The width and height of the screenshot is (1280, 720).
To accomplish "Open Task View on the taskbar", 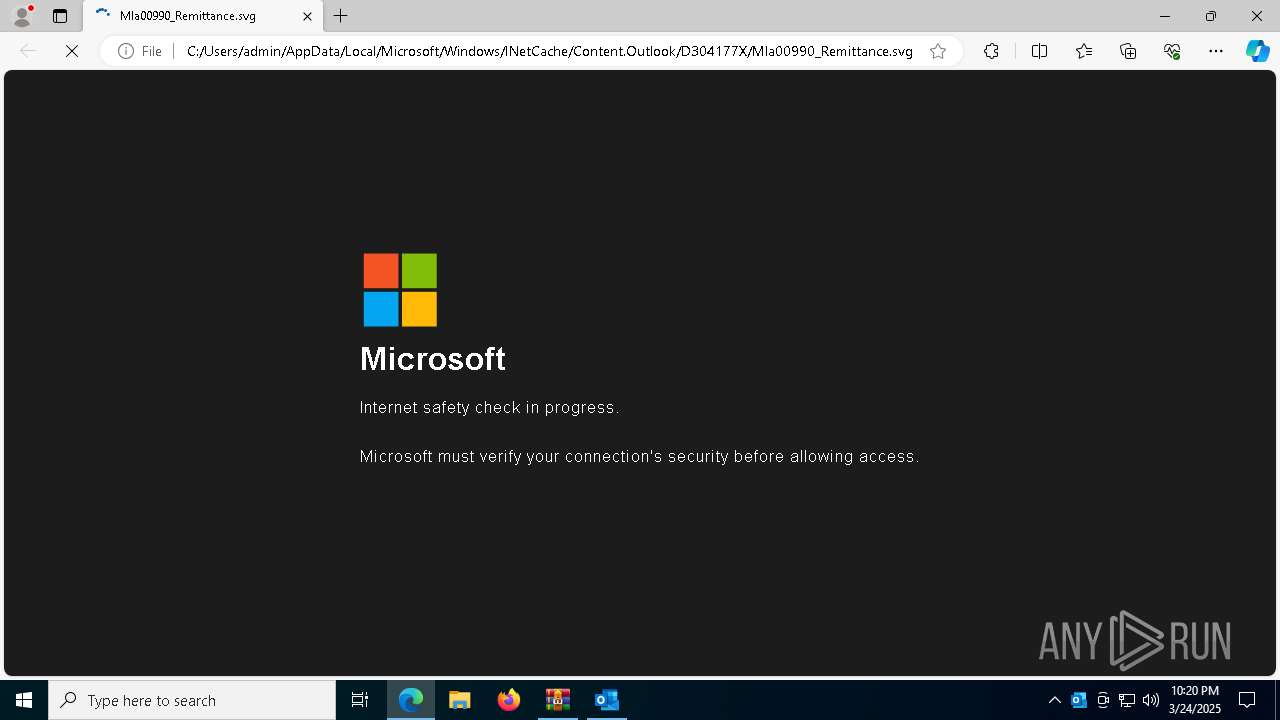I will pyautogui.click(x=360, y=700).
